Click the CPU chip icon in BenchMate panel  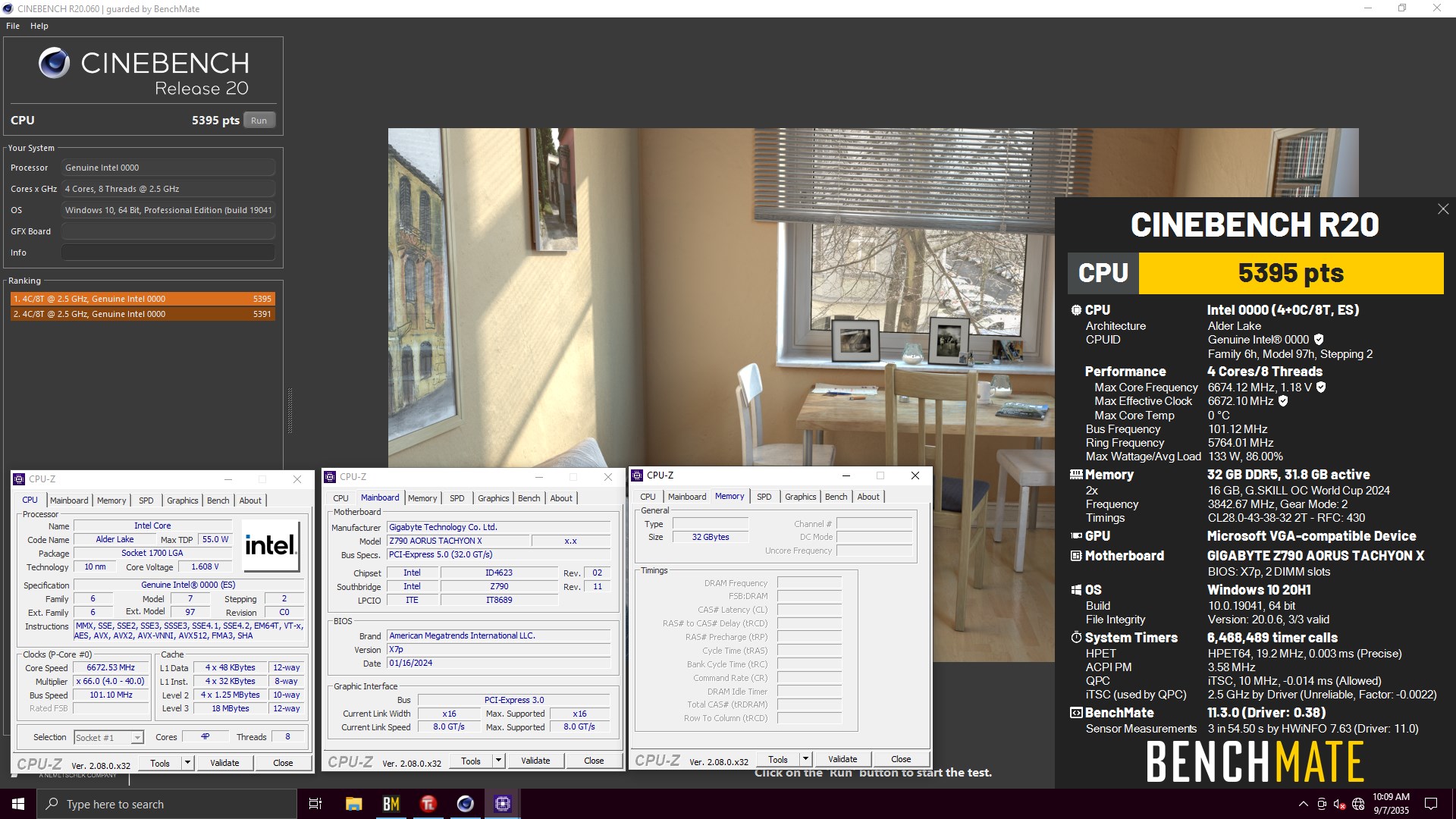coord(1076,310)
